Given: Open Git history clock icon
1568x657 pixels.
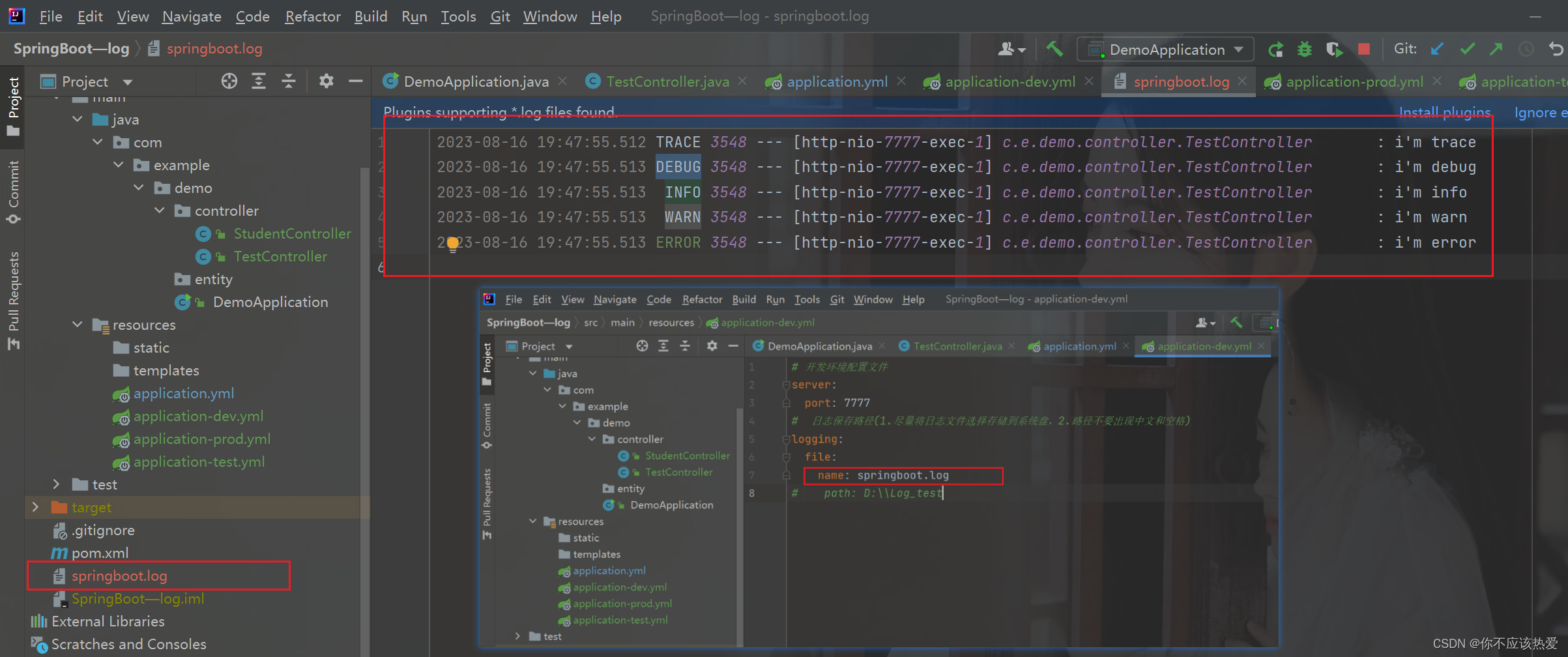Looking at the screenshot, I should [x=1526, y=50].
